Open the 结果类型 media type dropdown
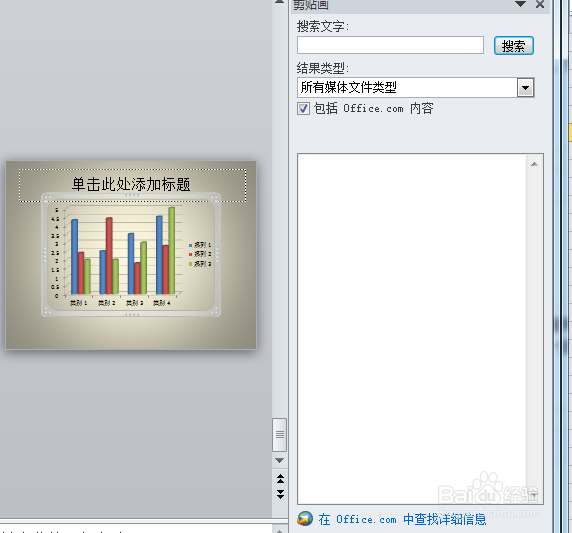Image resolution: width=572 pixels, height=533 pixels. tap(525, 88)
